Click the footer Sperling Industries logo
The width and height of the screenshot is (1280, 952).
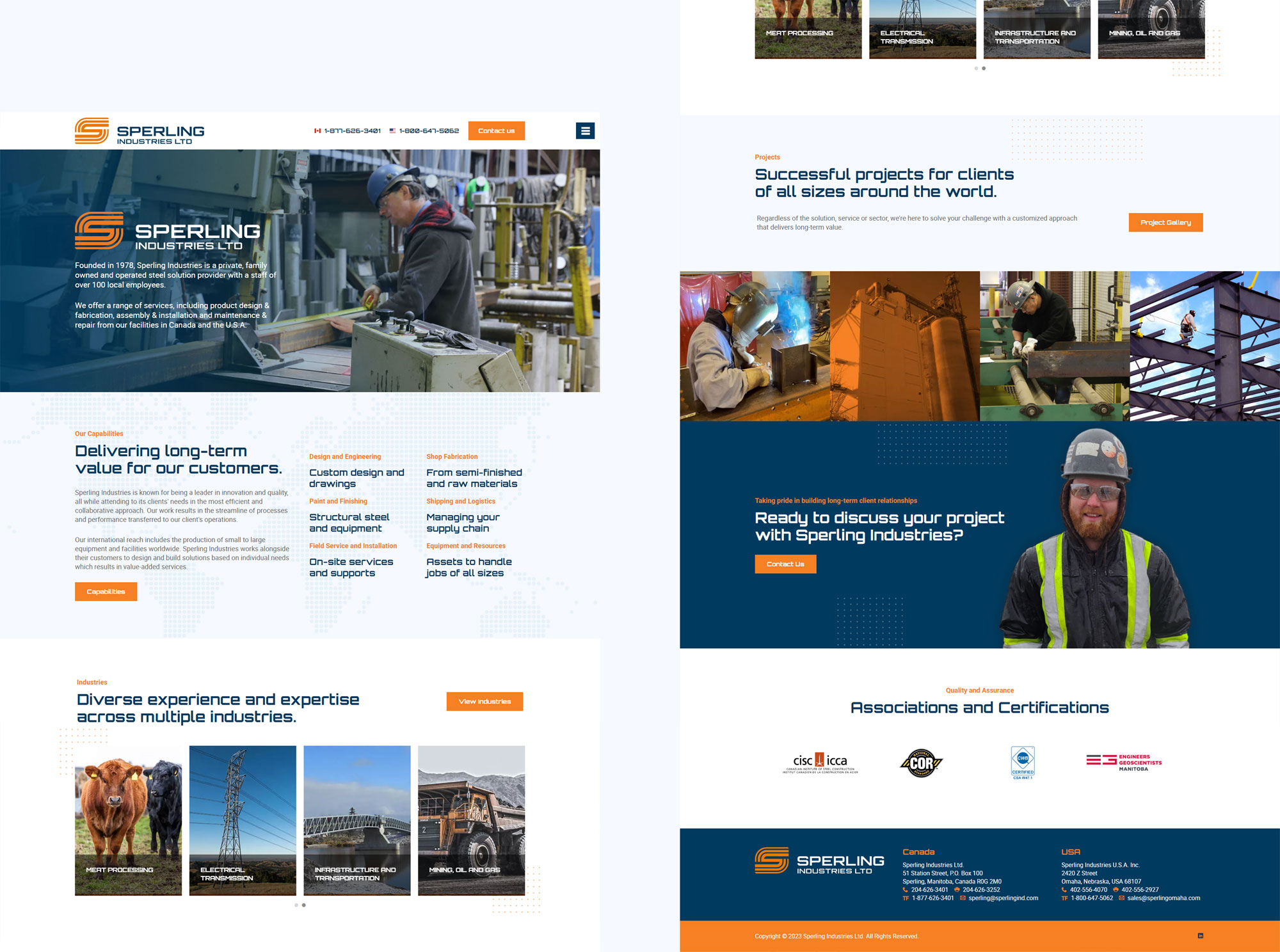coord(820,861)
